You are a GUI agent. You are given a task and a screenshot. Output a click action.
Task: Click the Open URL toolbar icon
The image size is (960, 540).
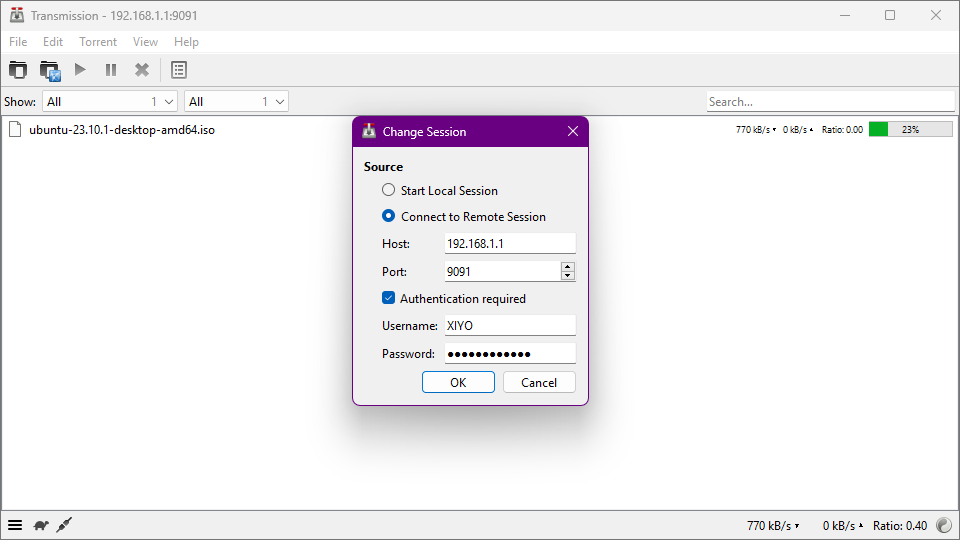[x=50, y=70]
